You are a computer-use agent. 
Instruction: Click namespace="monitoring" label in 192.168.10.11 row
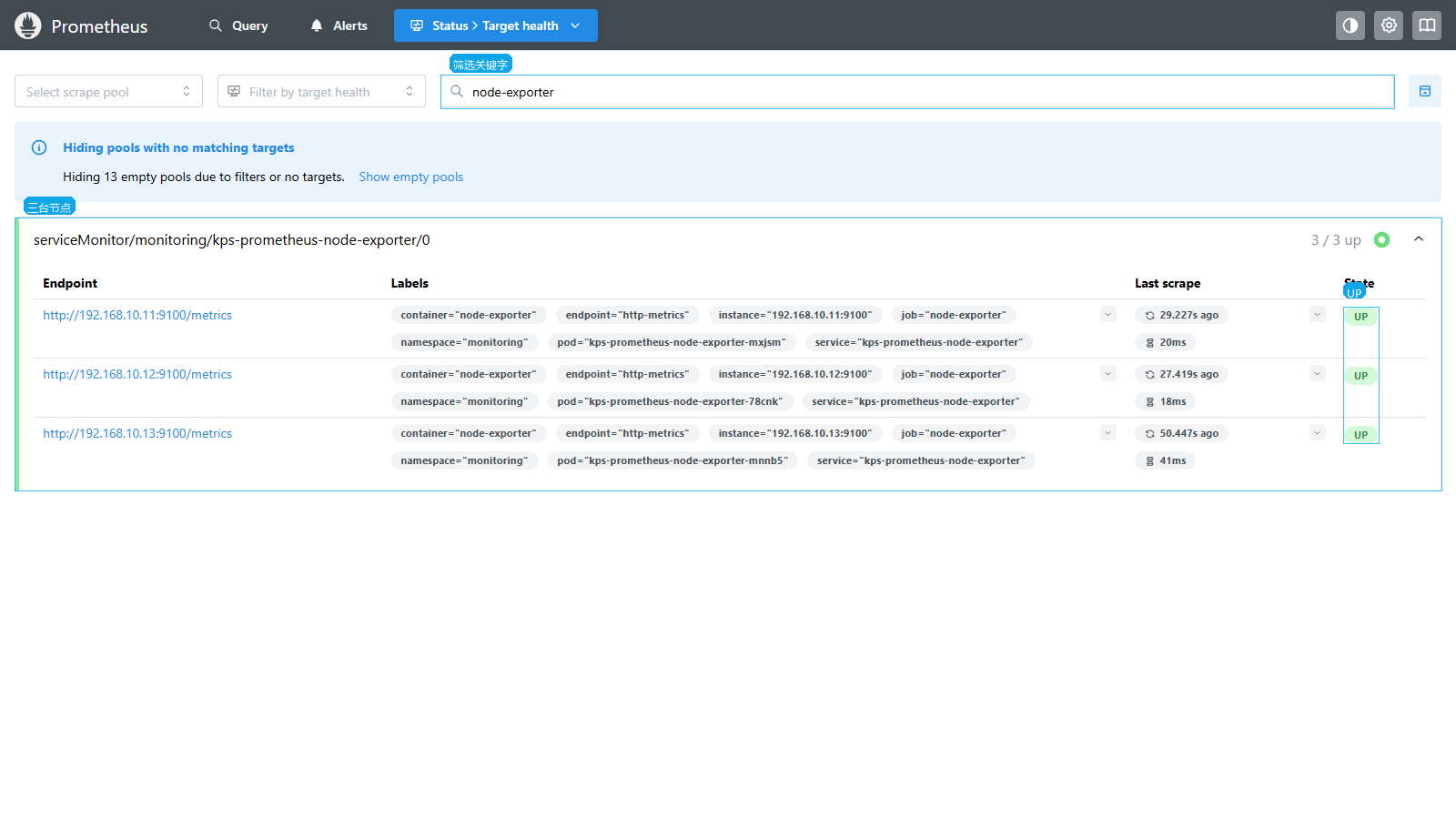point(464,342)
